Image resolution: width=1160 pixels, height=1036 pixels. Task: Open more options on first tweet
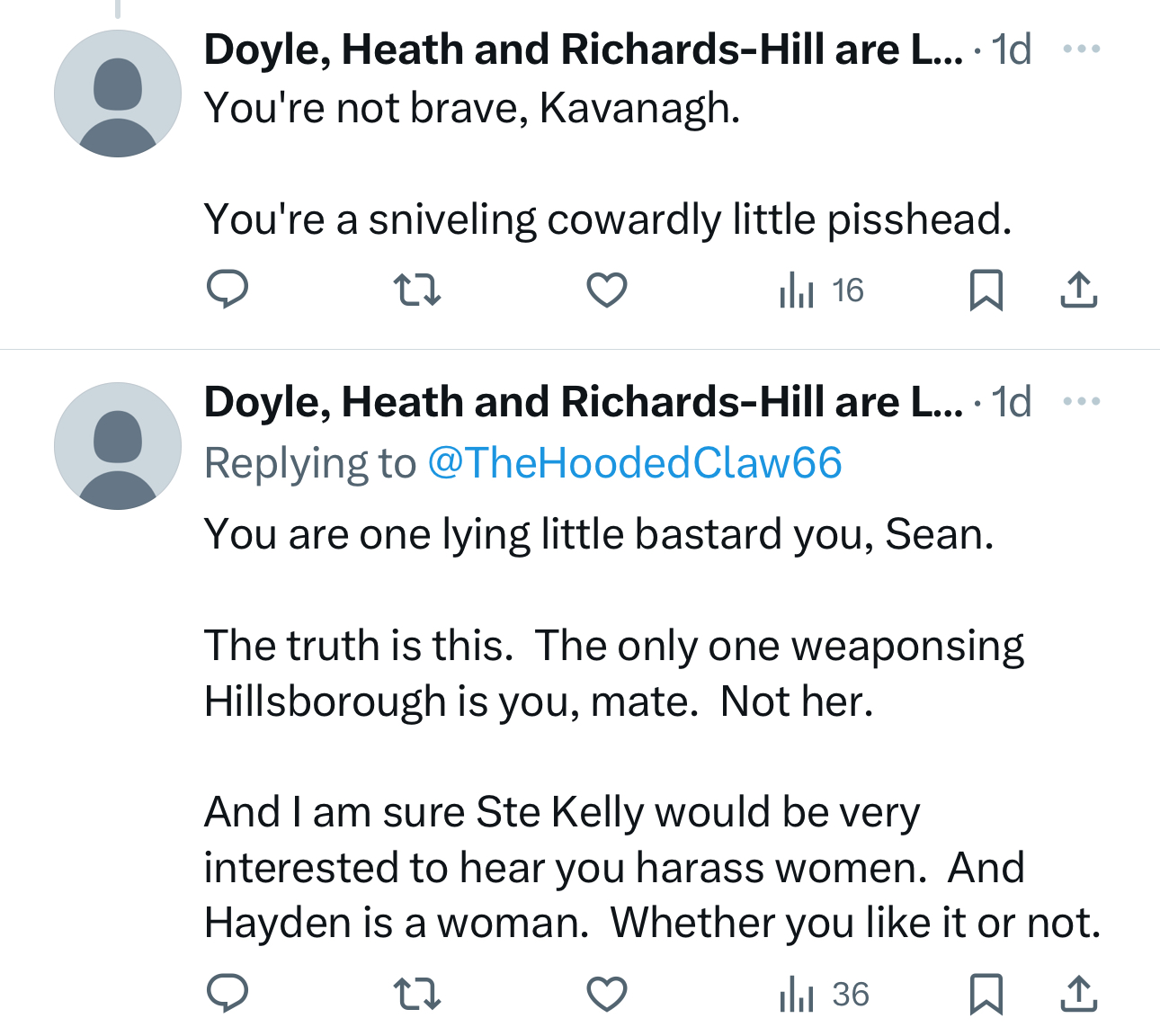tap(1081, 49)
